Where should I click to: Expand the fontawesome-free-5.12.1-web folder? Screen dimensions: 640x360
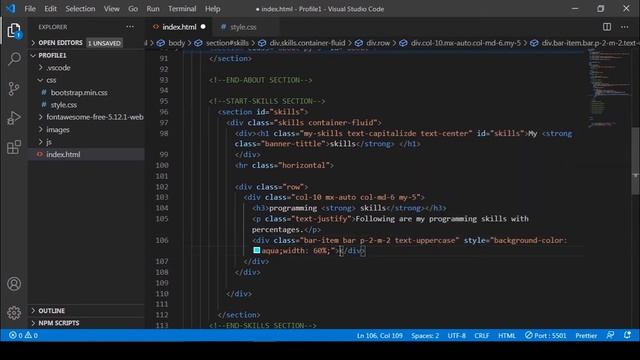tap(95, 117)
